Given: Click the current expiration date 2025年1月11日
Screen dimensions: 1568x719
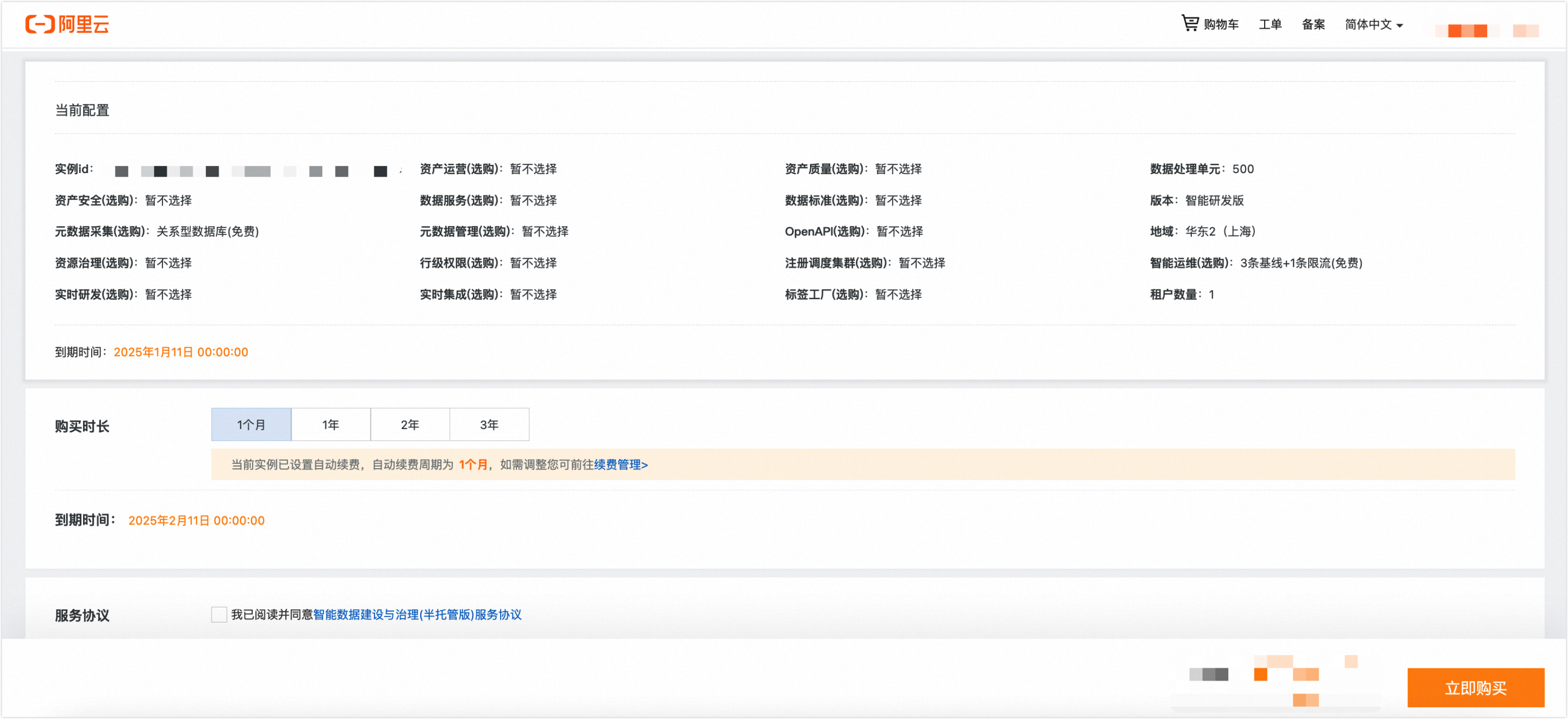Looking at the screenshot, I should [x=181, y=352].
